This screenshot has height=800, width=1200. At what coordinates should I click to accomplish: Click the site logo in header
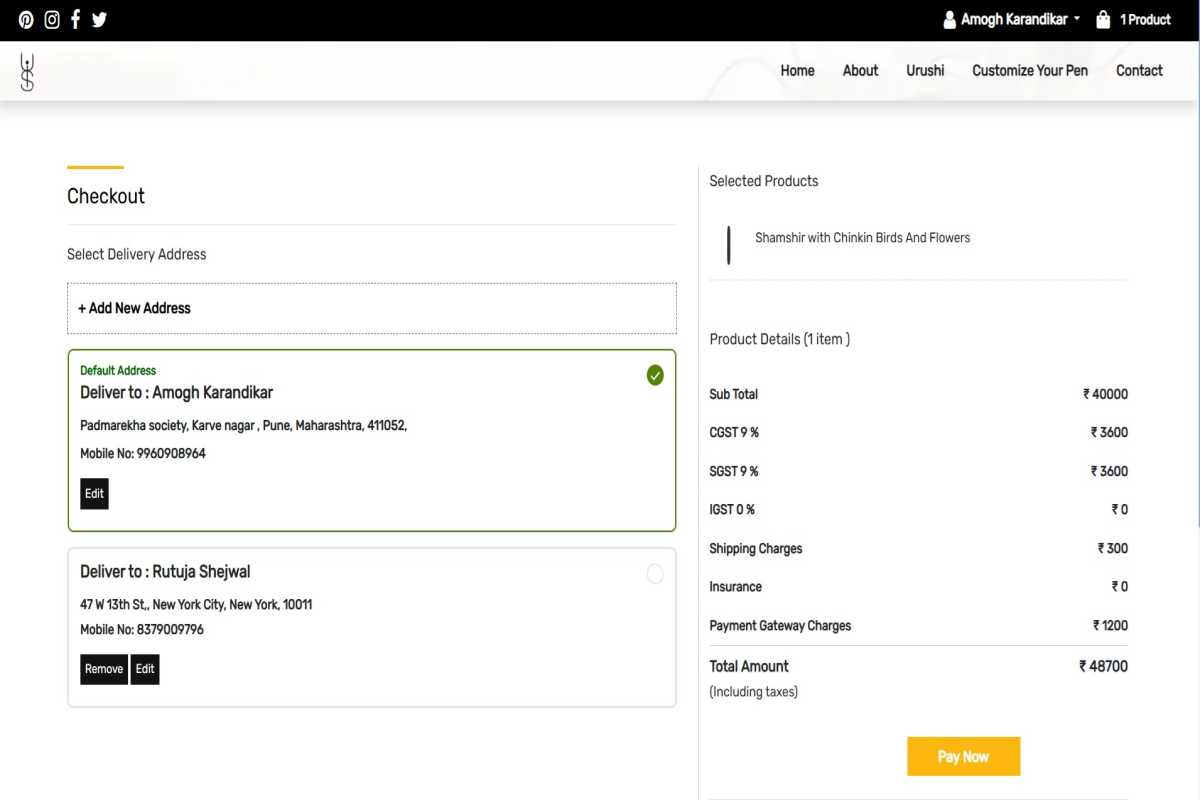pos(27,72)
